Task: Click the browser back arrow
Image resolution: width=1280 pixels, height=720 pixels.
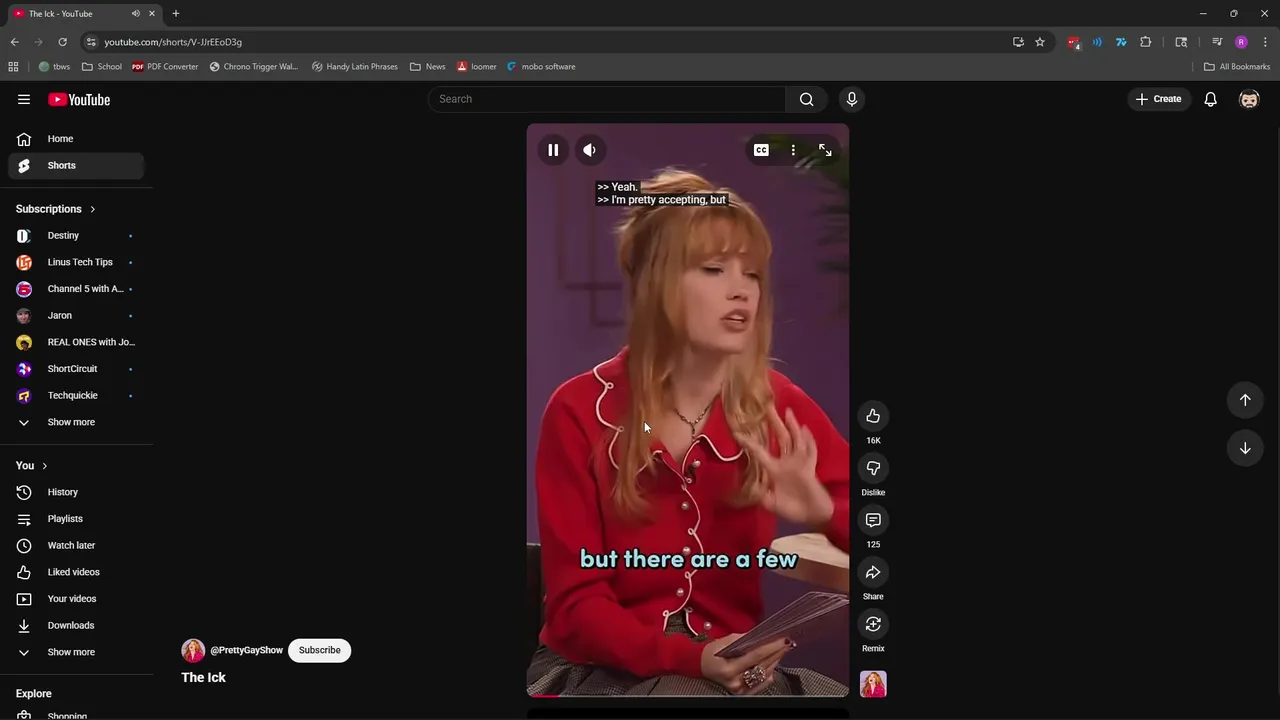Action: tap(15, 42)
